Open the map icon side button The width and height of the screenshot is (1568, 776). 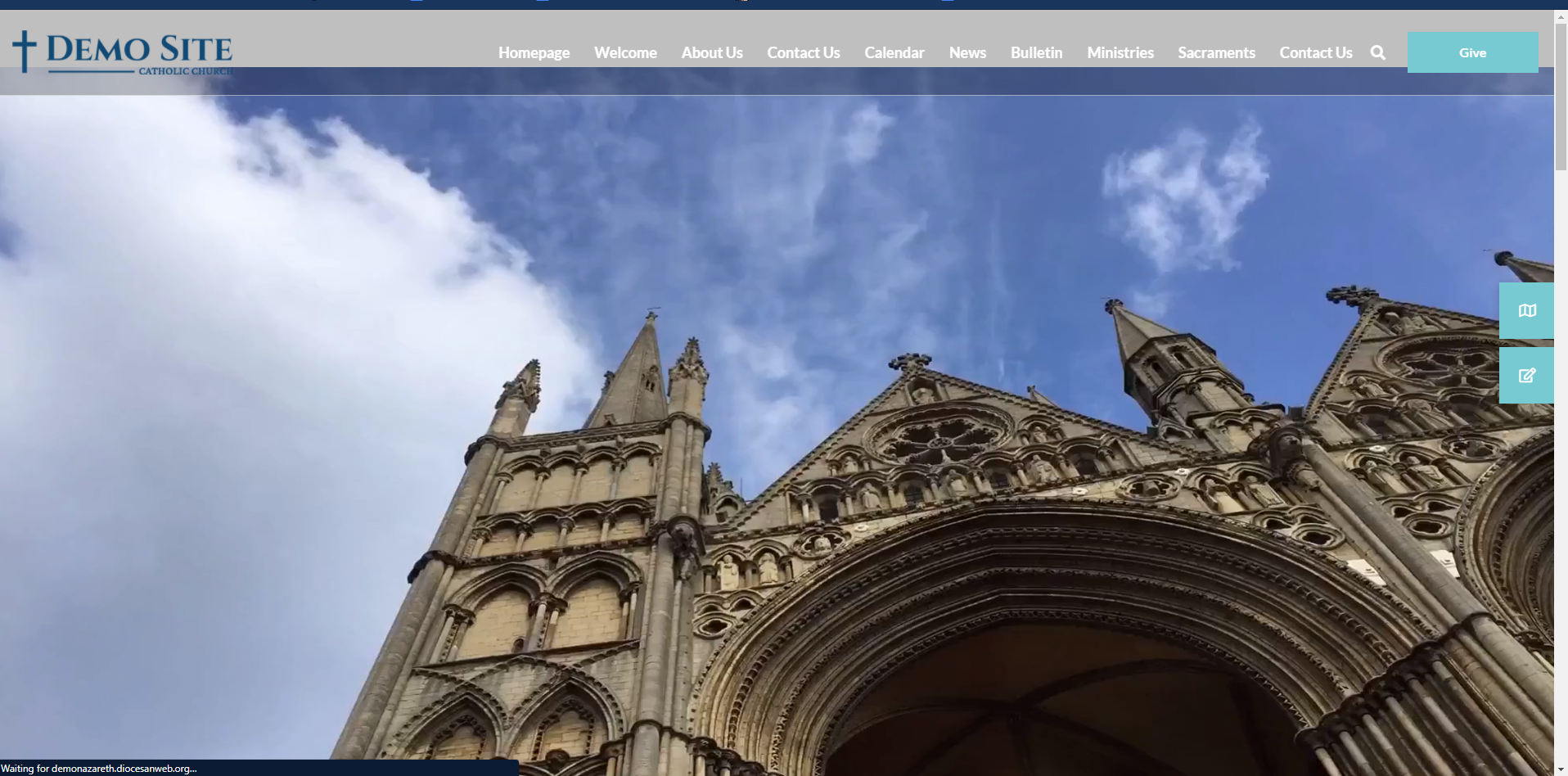coord(1526,311)
